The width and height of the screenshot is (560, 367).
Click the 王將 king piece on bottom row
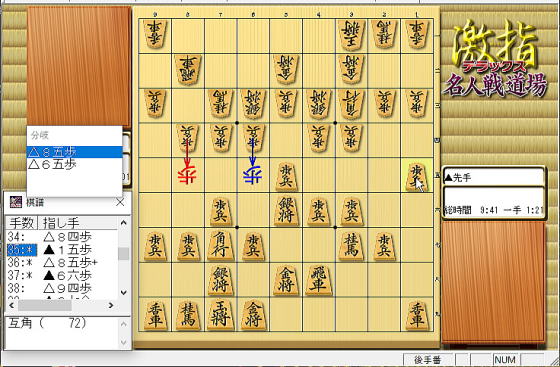(220, 315)
